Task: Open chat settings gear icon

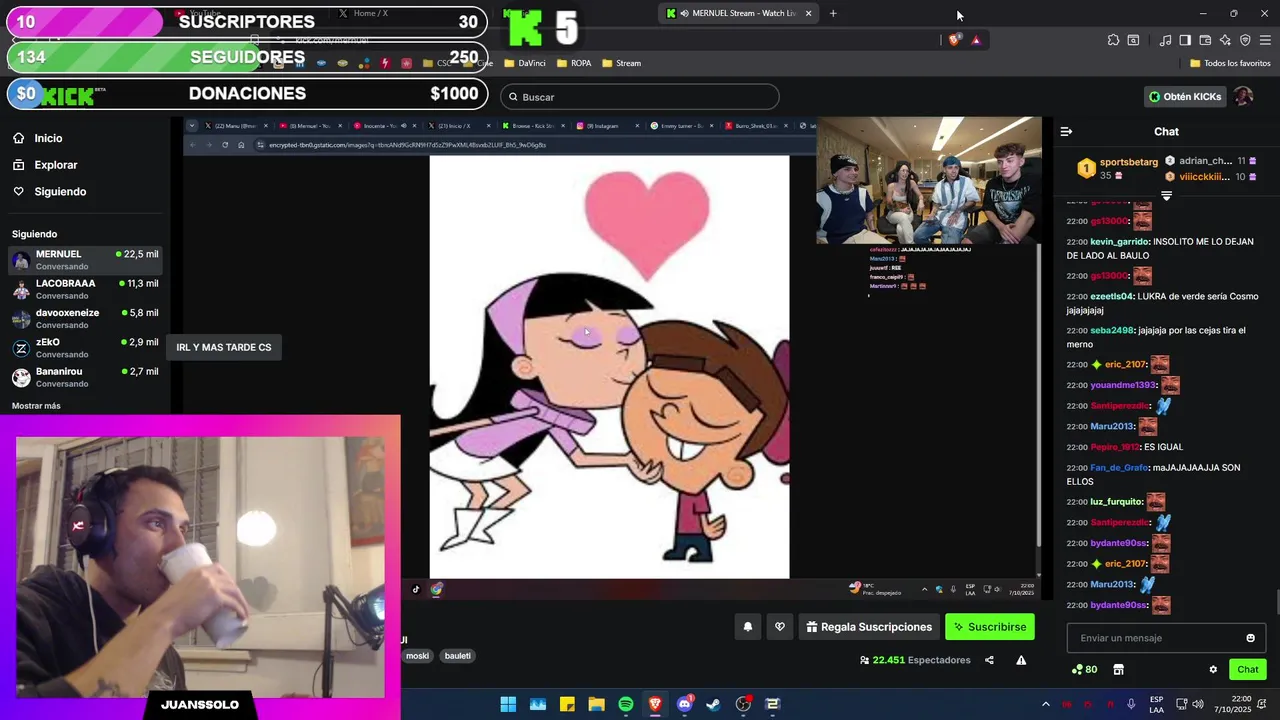Action: tap(1213, 669)
